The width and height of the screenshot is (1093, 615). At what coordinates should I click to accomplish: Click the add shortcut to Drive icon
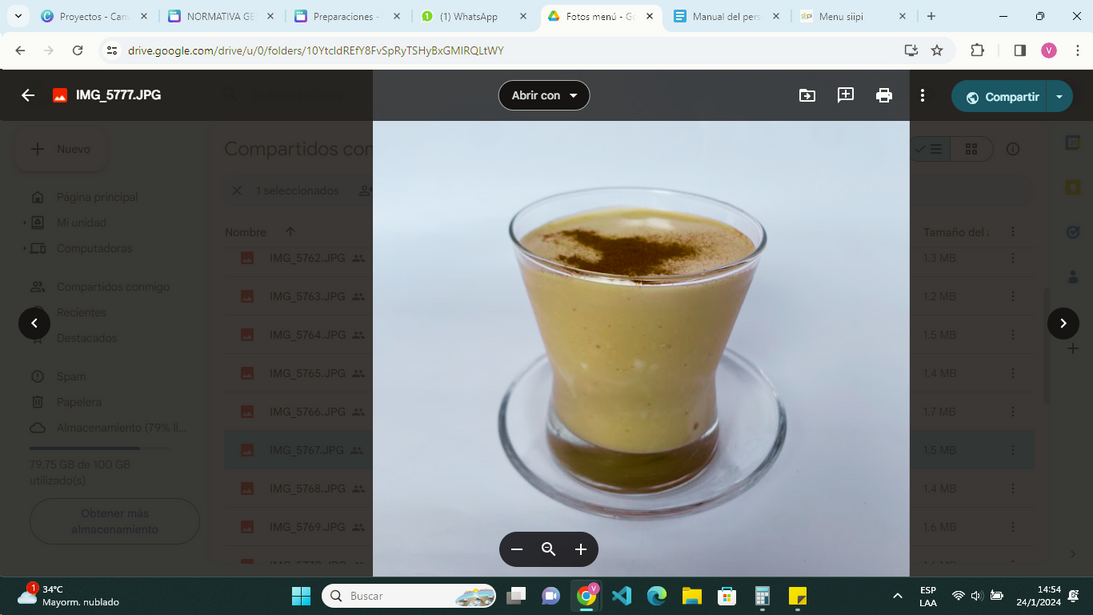[x=807, y=96]
